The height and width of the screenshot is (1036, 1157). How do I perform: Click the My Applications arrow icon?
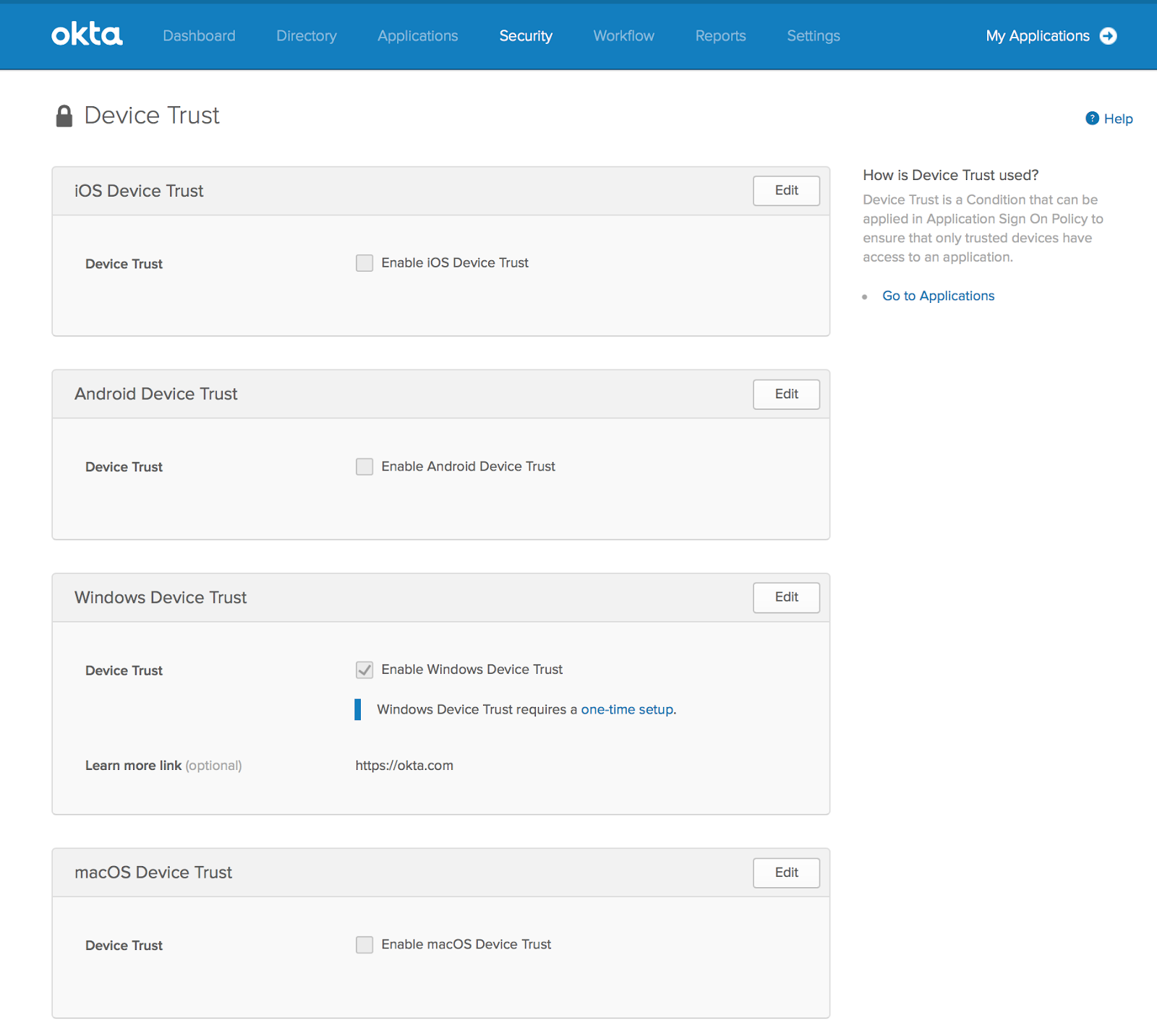coord(1108,36)
